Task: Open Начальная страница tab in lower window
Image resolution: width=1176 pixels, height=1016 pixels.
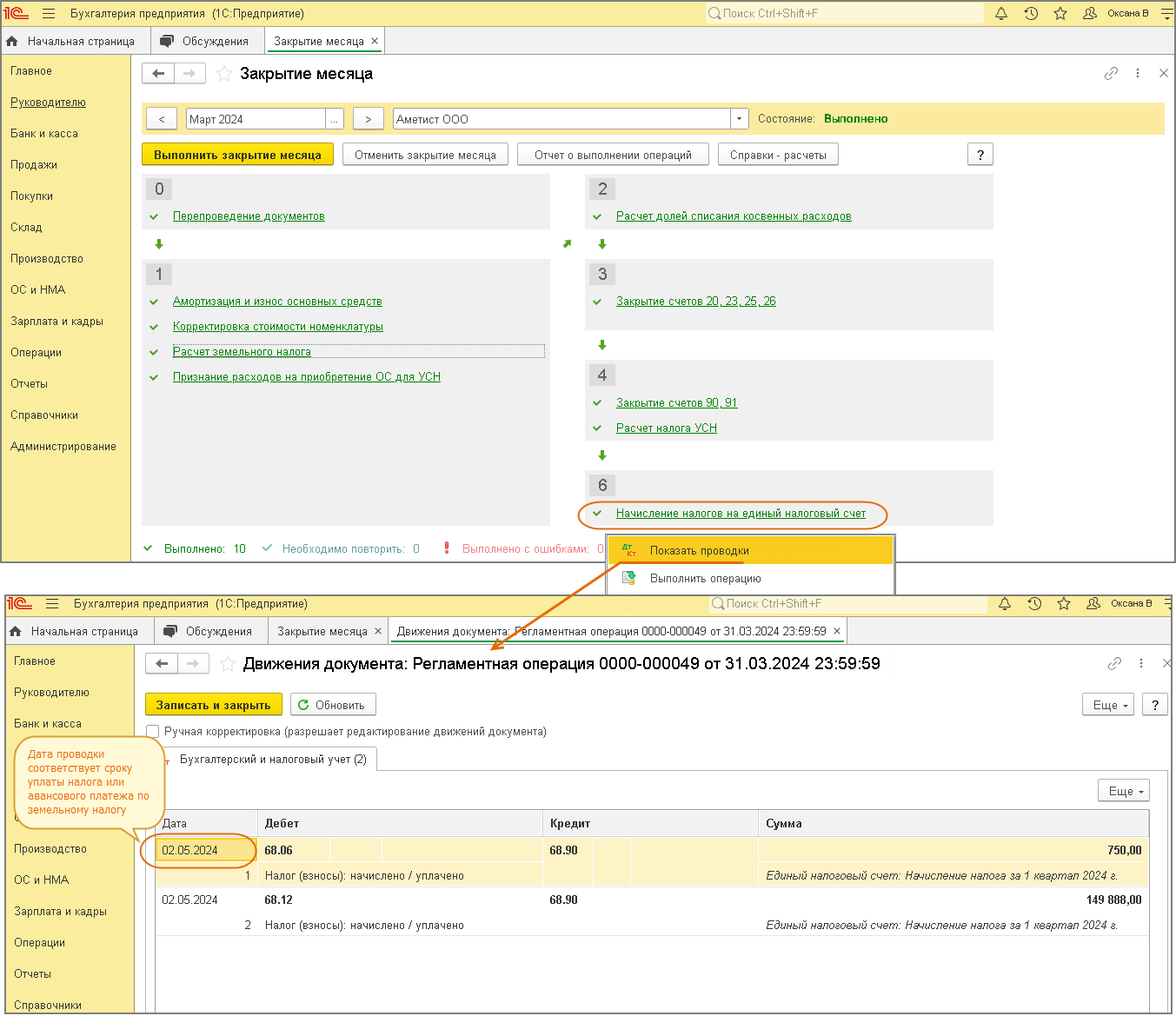Action: (80, 631)
